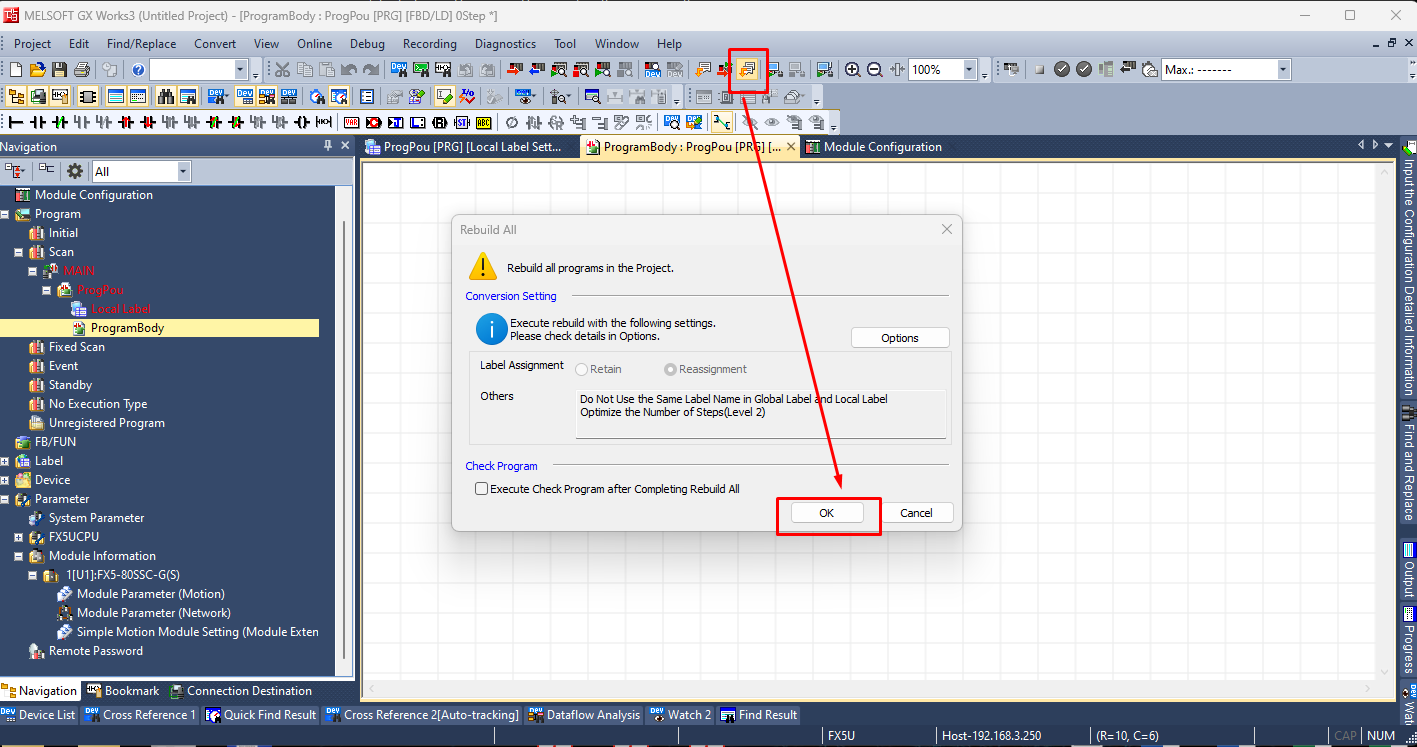Collapse the Parameter tree node
The image size is (1417, 747).
(x=4, y=499)
